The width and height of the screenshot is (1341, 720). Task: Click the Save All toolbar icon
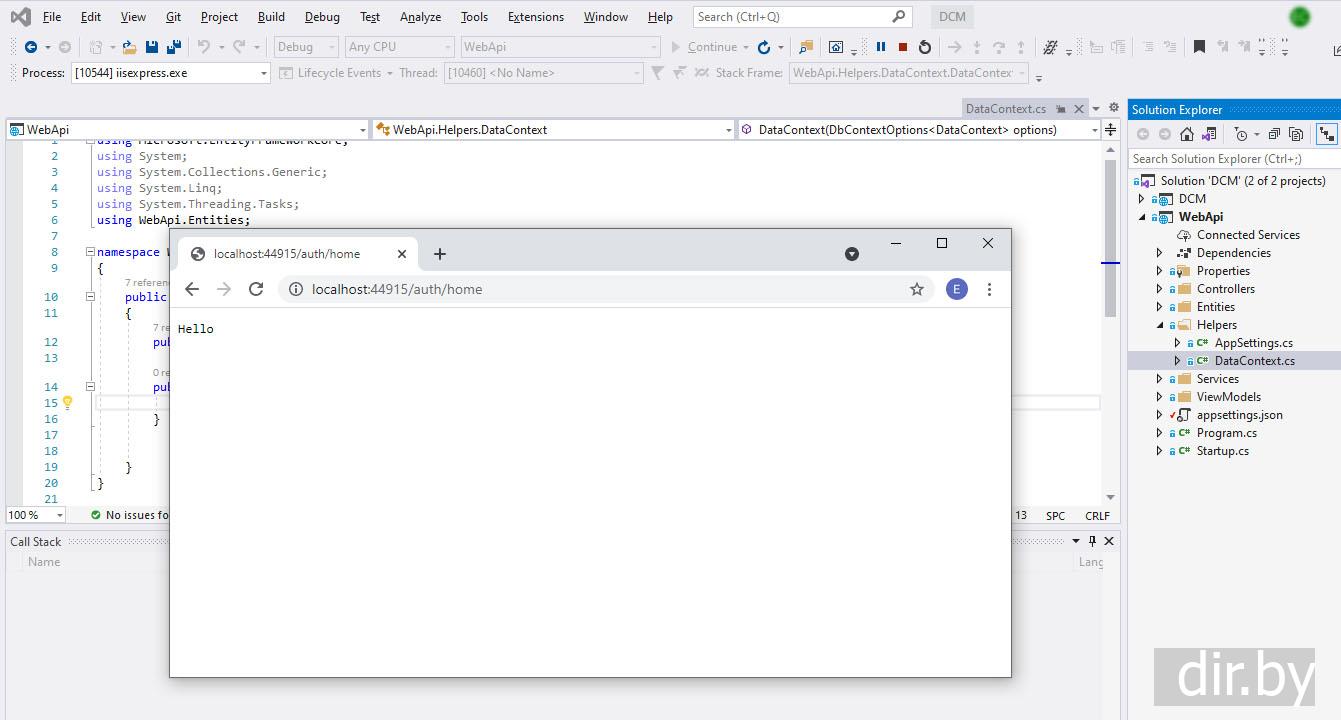click(174, 47)
